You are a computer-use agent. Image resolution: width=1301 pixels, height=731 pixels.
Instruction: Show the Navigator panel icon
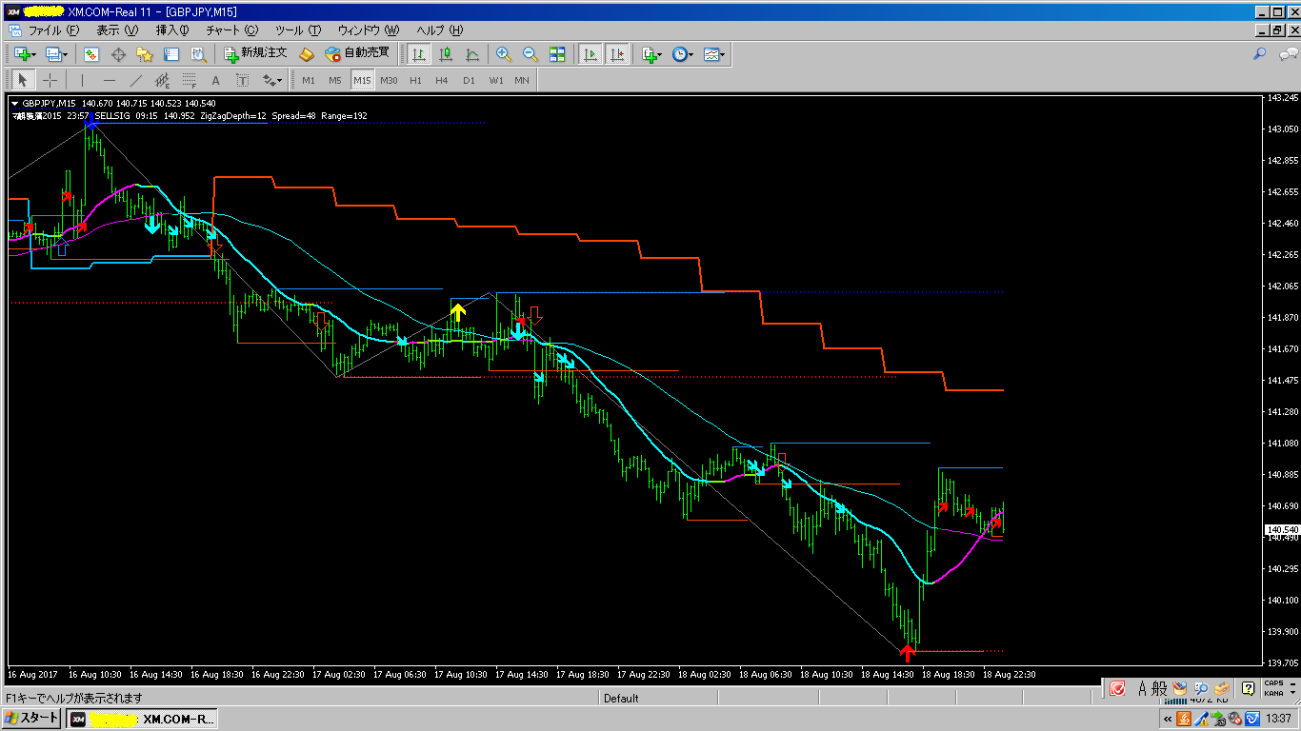coord(144,55)
